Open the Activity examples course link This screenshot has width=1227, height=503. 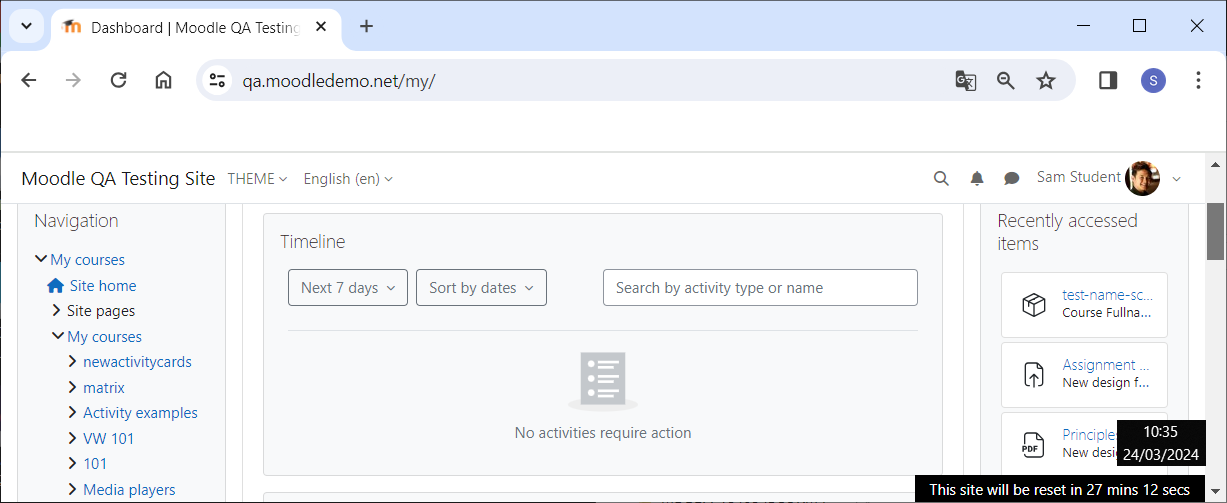click(x=140, y=413)
